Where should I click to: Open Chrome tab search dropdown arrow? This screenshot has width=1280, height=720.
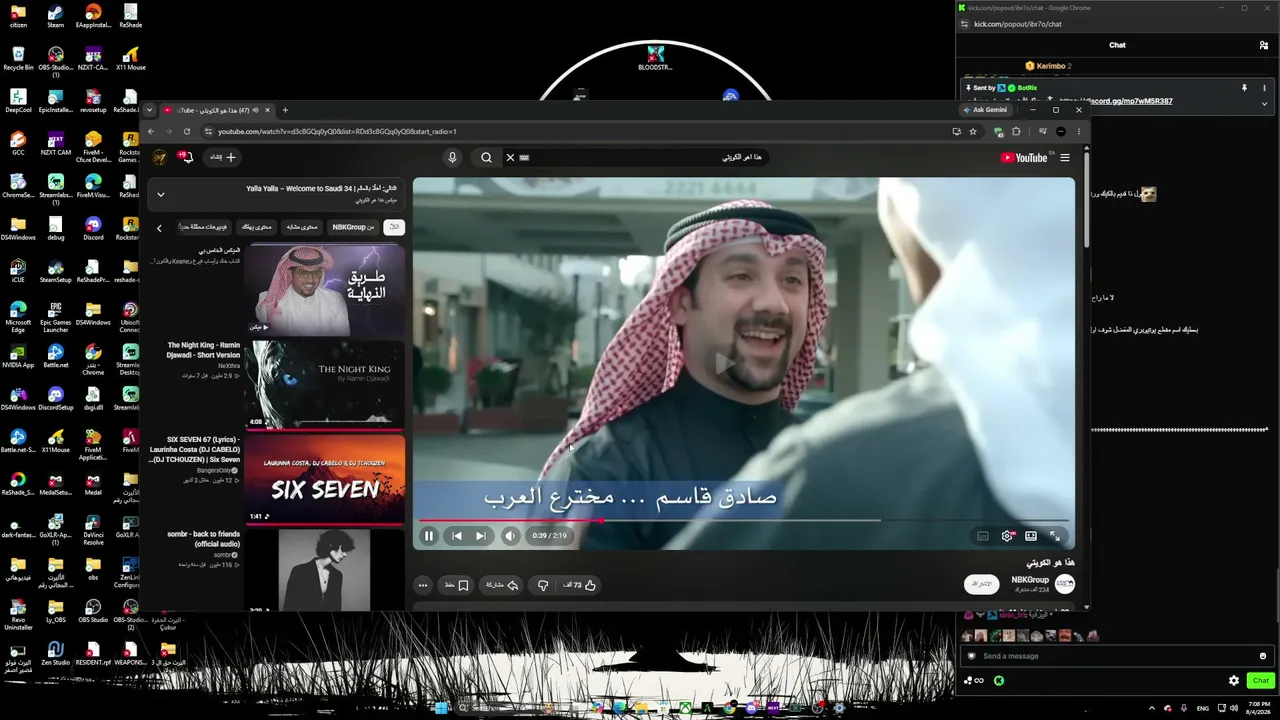point(149,110)
